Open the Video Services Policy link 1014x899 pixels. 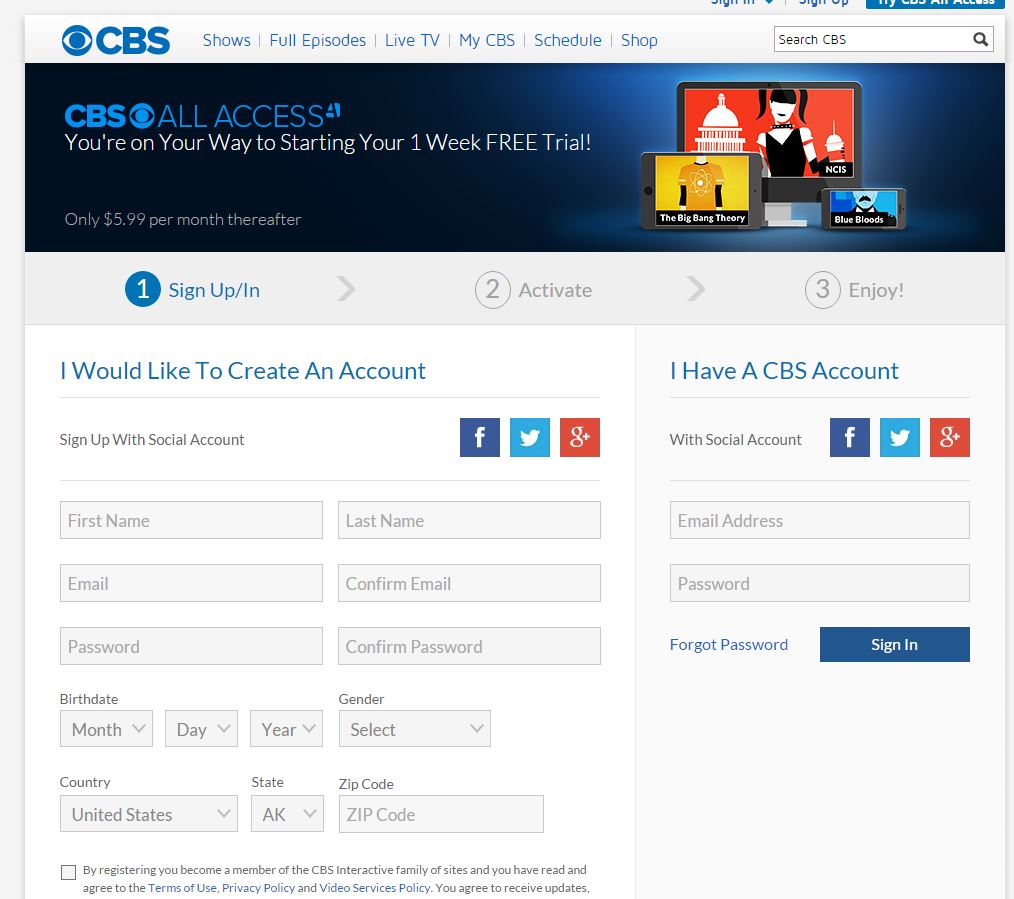click(374, 887)
